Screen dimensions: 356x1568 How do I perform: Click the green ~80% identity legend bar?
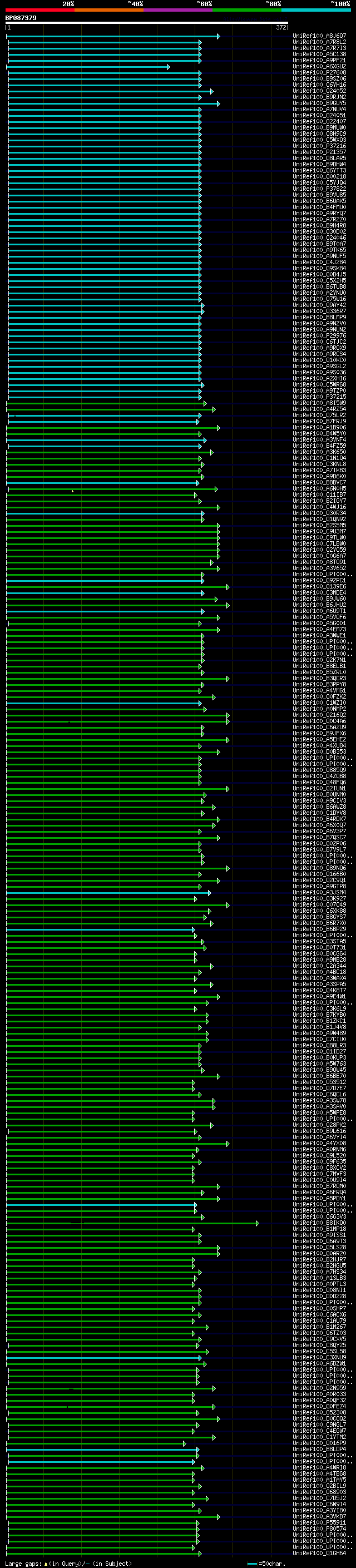(x=247, y=10)
